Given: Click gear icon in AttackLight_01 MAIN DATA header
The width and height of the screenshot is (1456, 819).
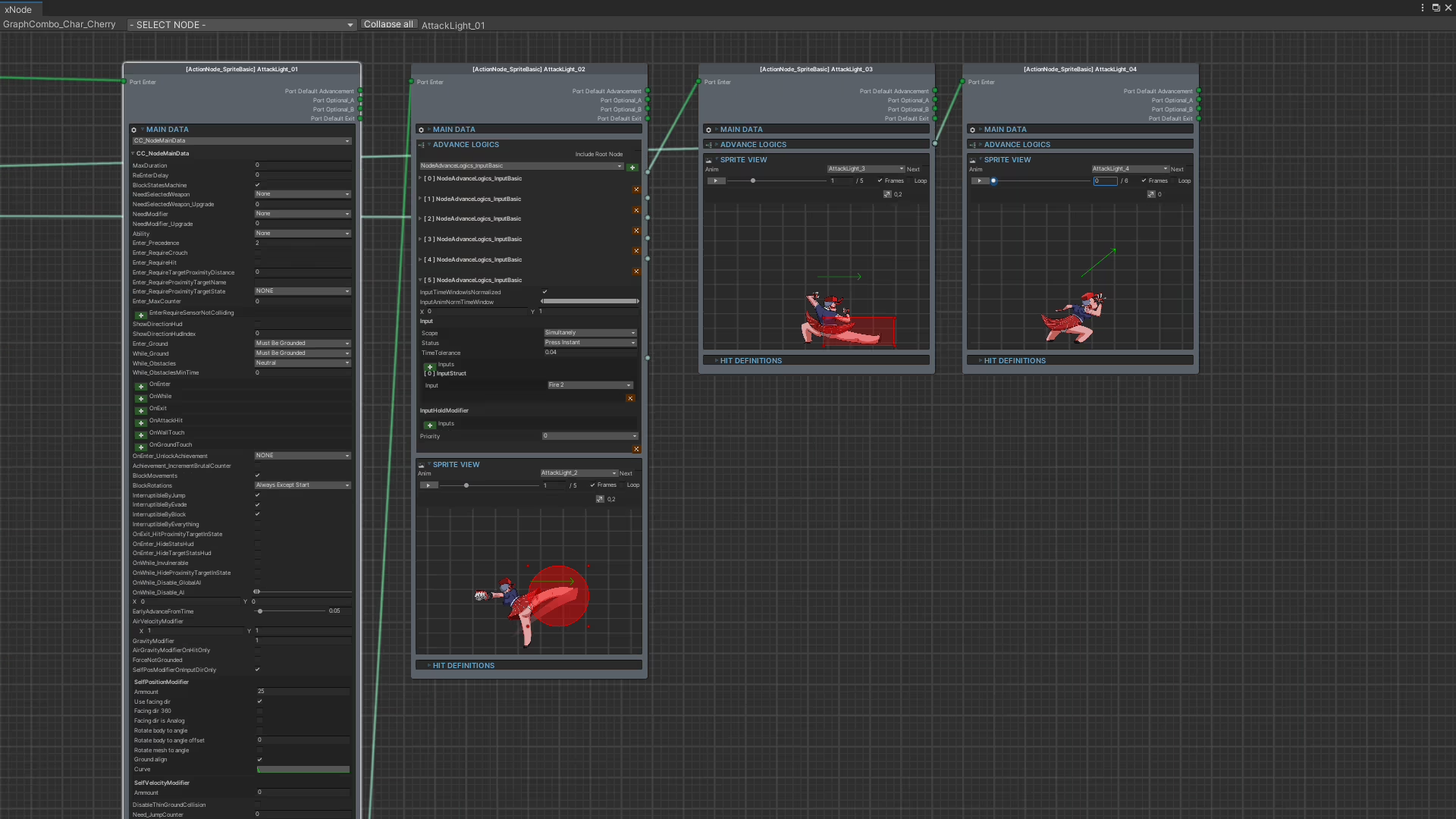Looking at the screenshot, I should click(x=134, y=130).
